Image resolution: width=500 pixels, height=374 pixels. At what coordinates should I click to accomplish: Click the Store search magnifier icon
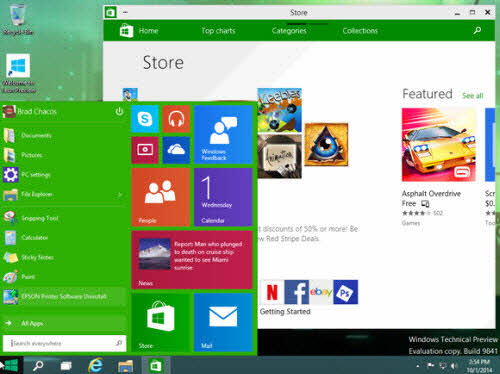pos(477,31)
